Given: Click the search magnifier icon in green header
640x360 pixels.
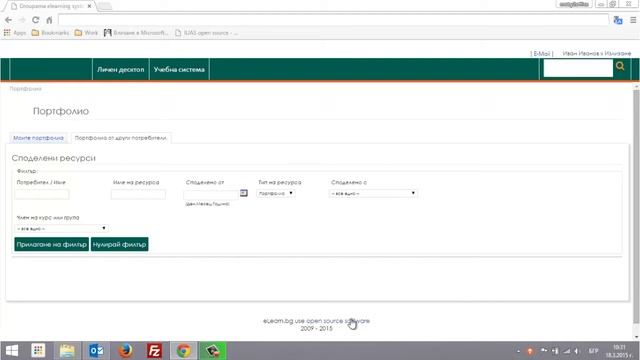Looking at the screenshot, I should (620, 66).
